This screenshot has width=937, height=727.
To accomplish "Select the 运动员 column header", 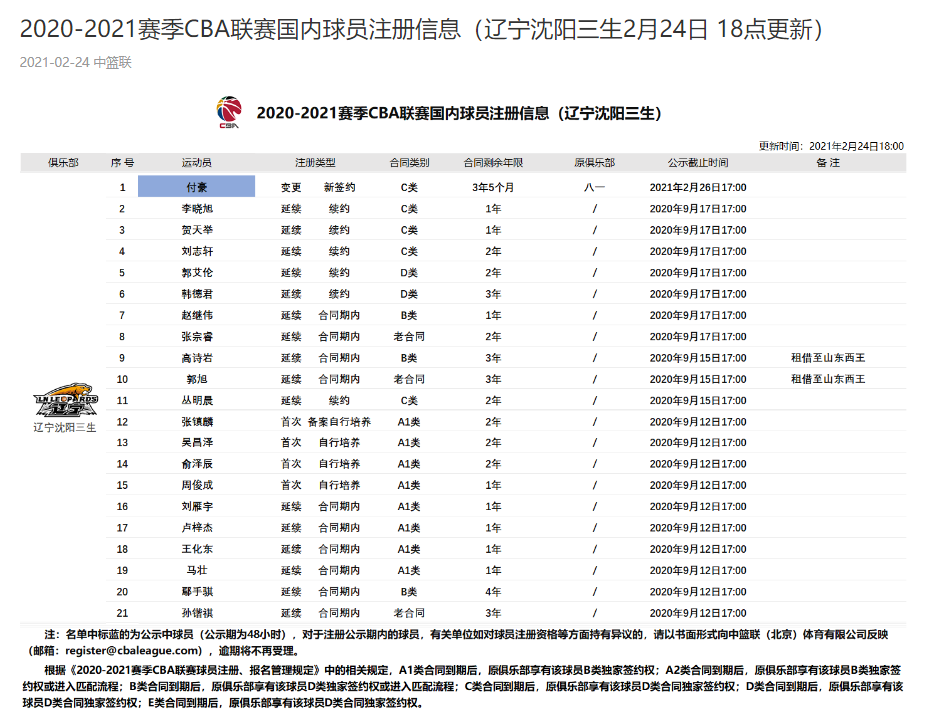I will click(197, 162).
